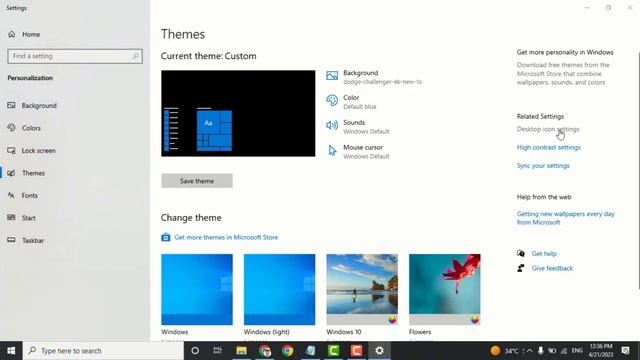Click color wheel badge on Flowers theme
This screenshot has height=360, width=640.
pyautogui.click(x=475, y=320)
